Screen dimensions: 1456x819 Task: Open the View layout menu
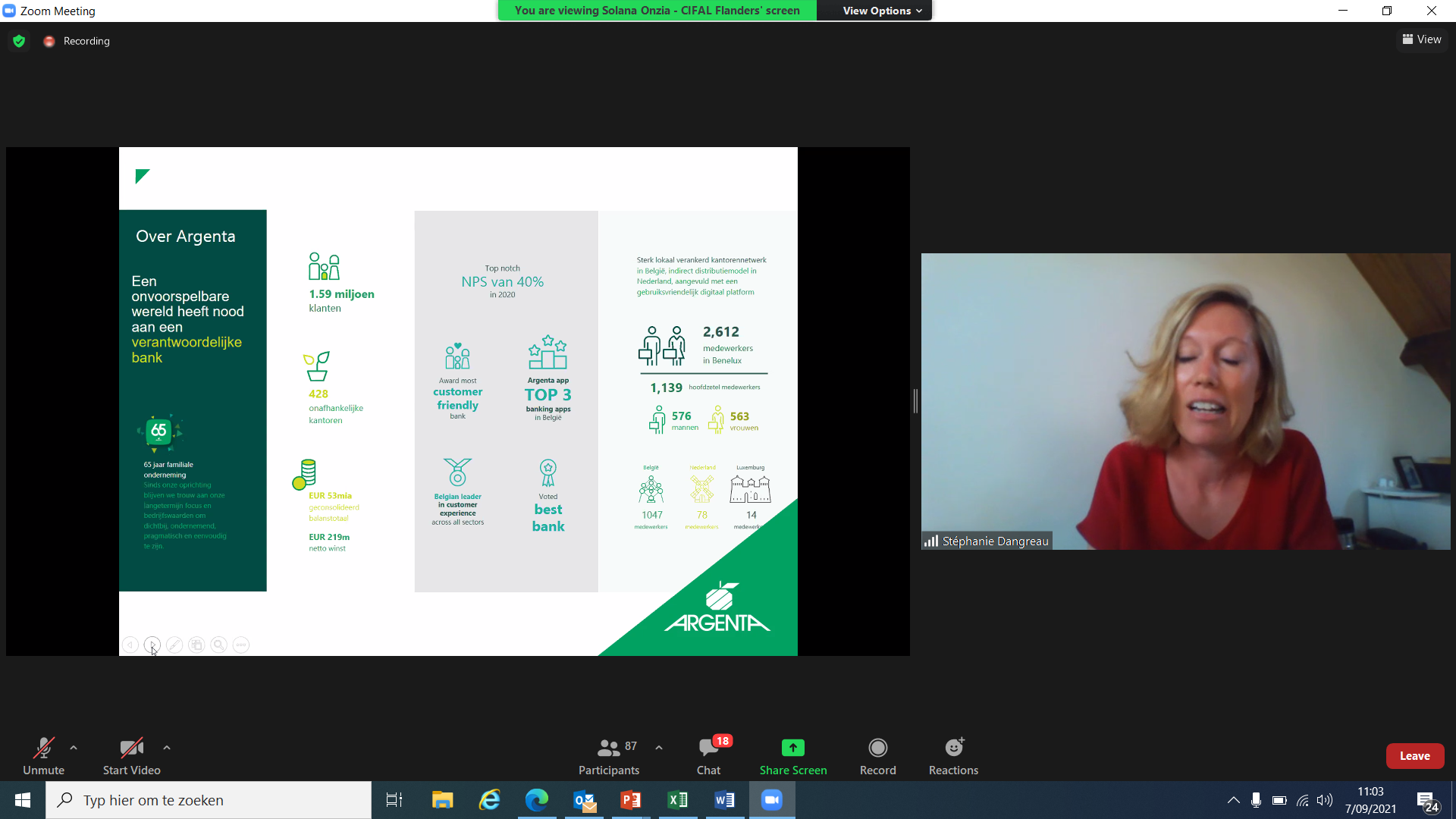[1422, 39]
